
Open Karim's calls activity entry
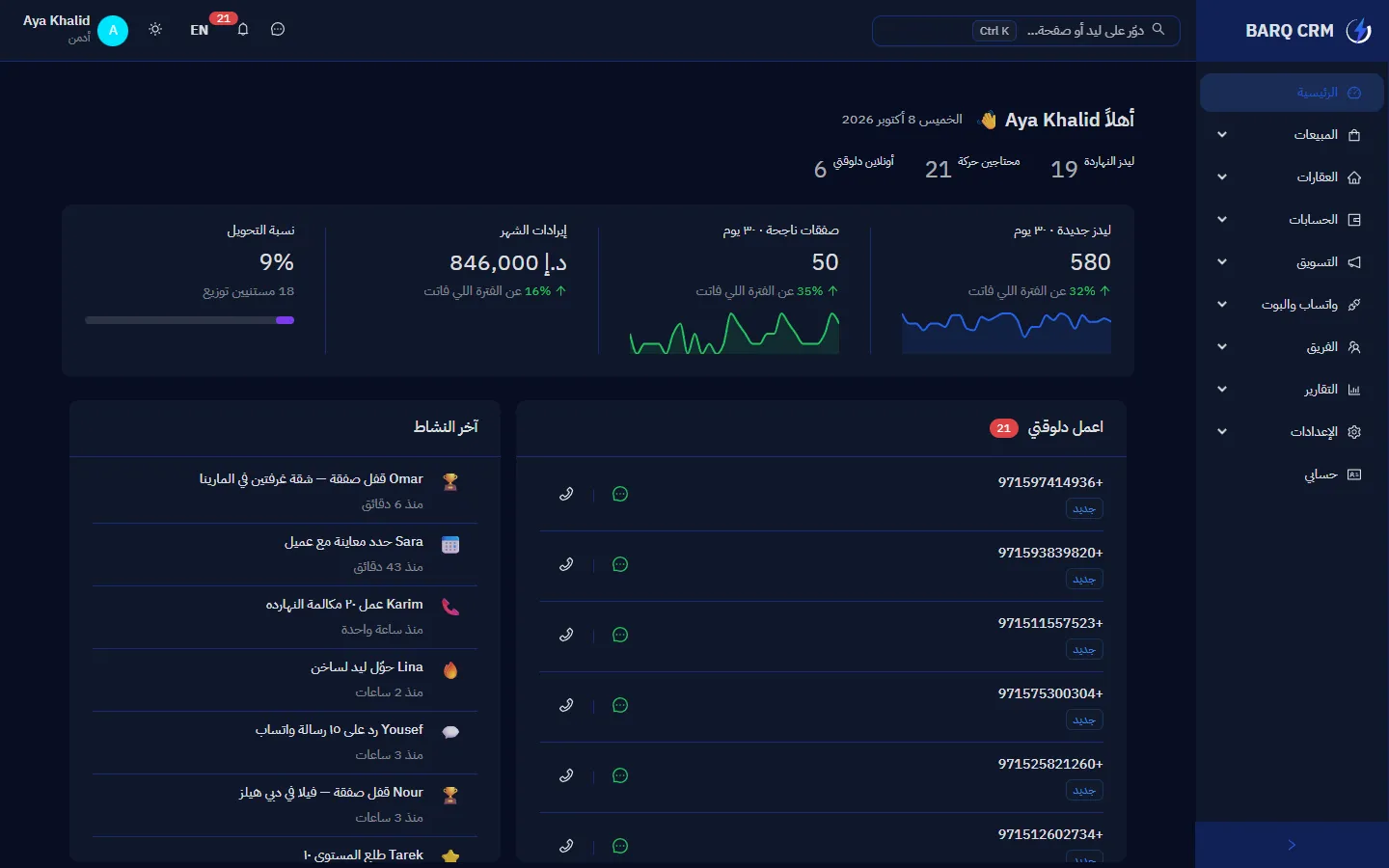[x=286, y=616]
